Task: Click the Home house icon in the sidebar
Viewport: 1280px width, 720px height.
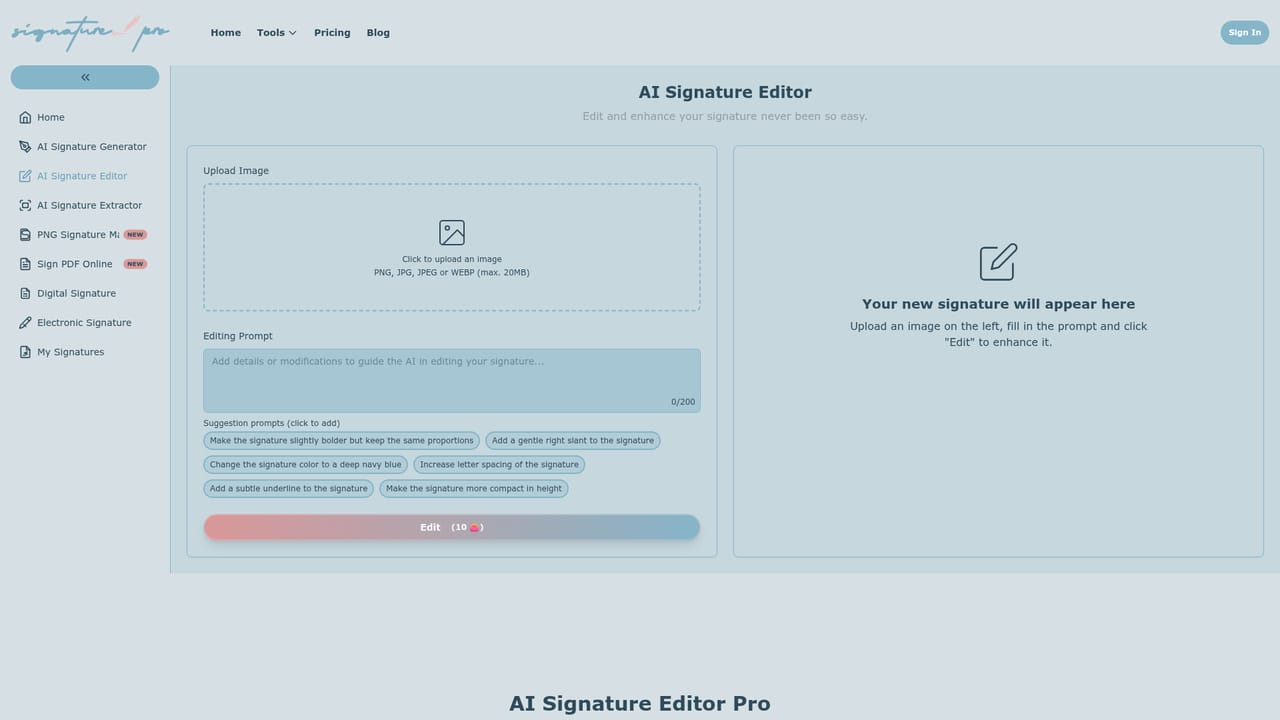Action: pos(25,117)
